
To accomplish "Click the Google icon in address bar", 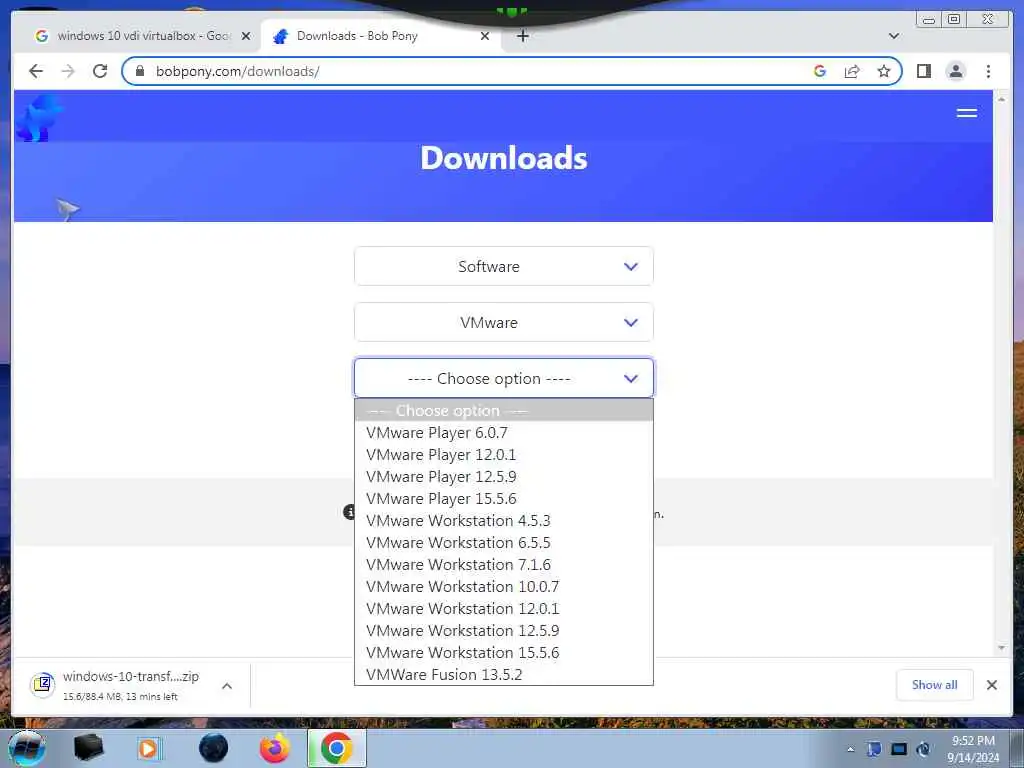I will point(820,71).
